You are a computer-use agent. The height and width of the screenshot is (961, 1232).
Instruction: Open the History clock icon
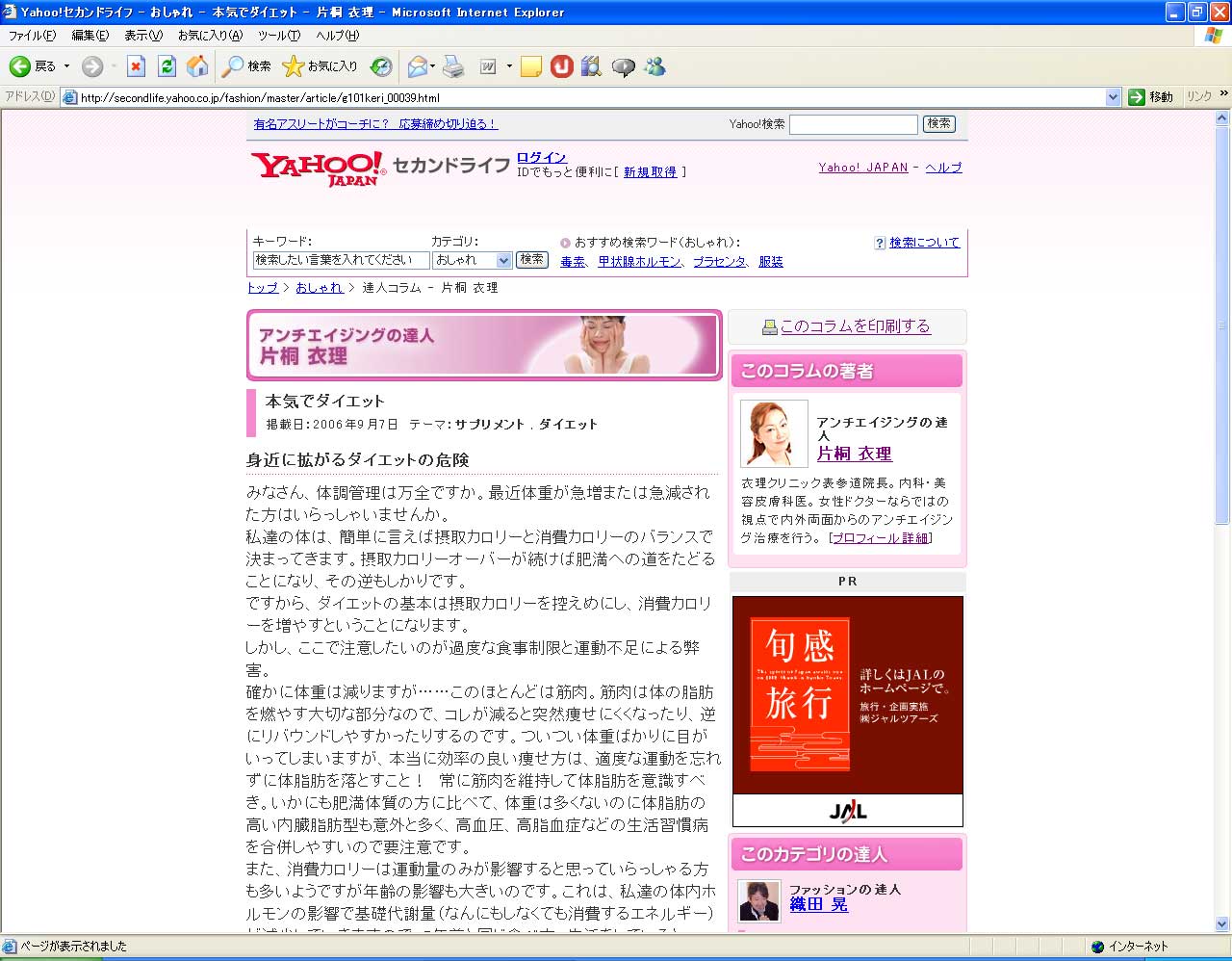tap(381, 66)
